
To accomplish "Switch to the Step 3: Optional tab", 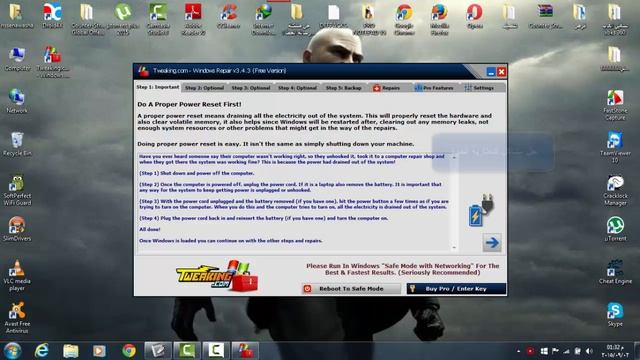I will click(x=251, y=88).
